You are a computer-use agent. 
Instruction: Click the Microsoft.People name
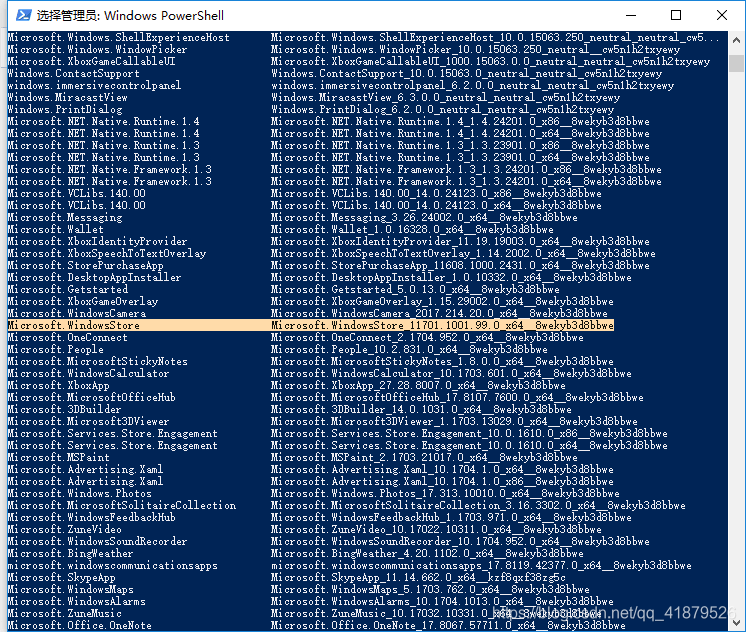click(x=56, y=349)
